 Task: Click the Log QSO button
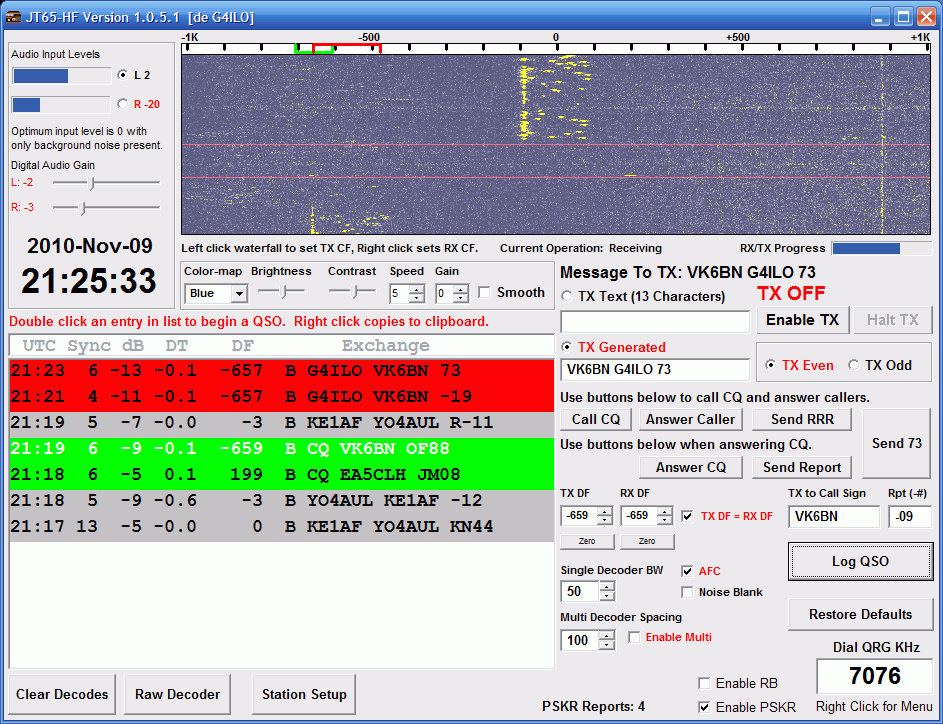pyautogui.click(x=861, y=561)
